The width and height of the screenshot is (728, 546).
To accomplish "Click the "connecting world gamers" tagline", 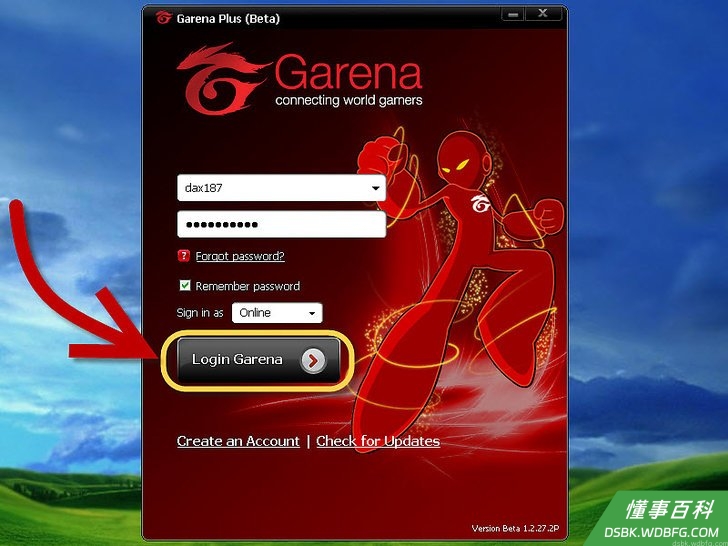I will click(x=349, y=101).
